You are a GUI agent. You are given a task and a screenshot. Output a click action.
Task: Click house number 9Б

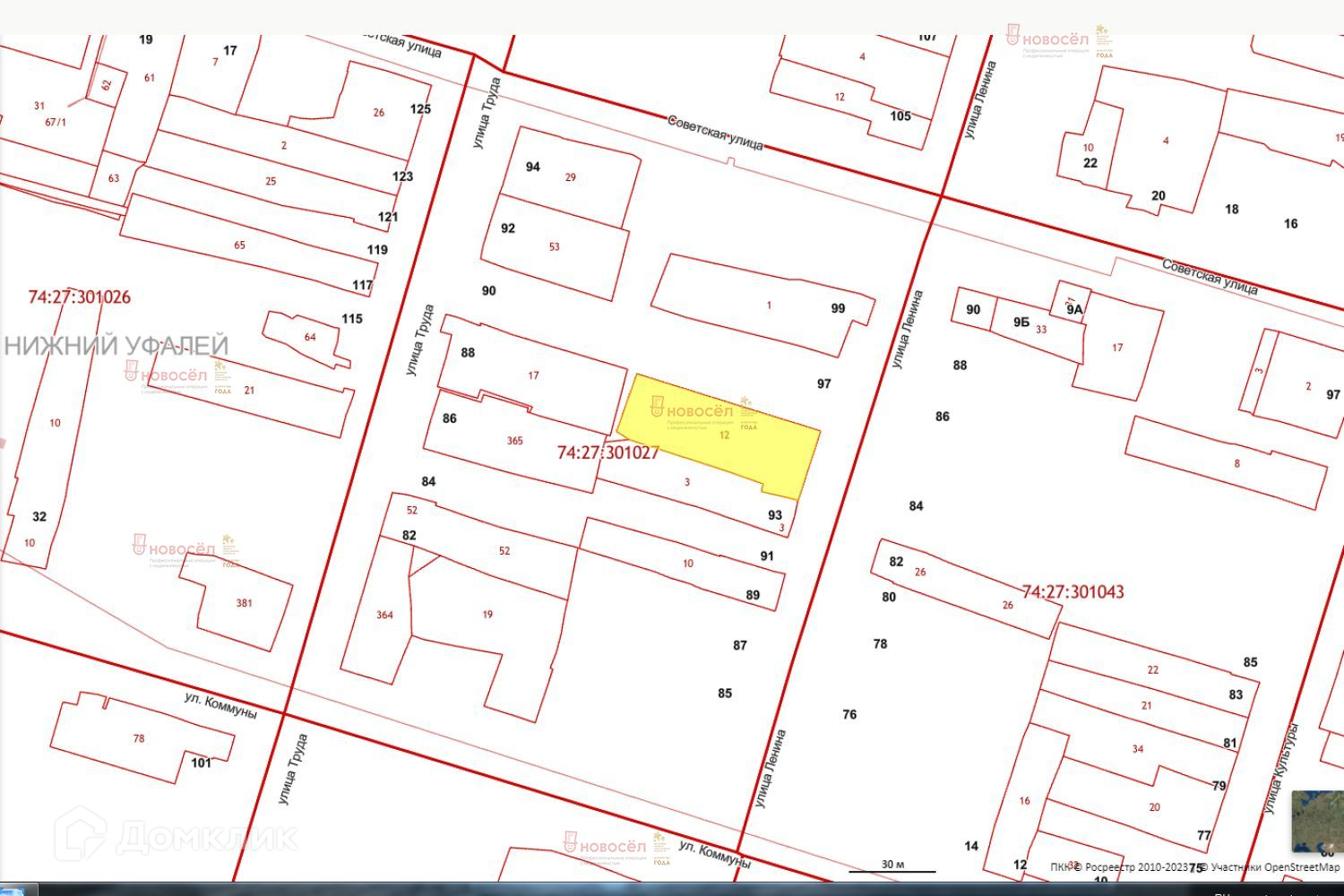tap(1021, 322)
